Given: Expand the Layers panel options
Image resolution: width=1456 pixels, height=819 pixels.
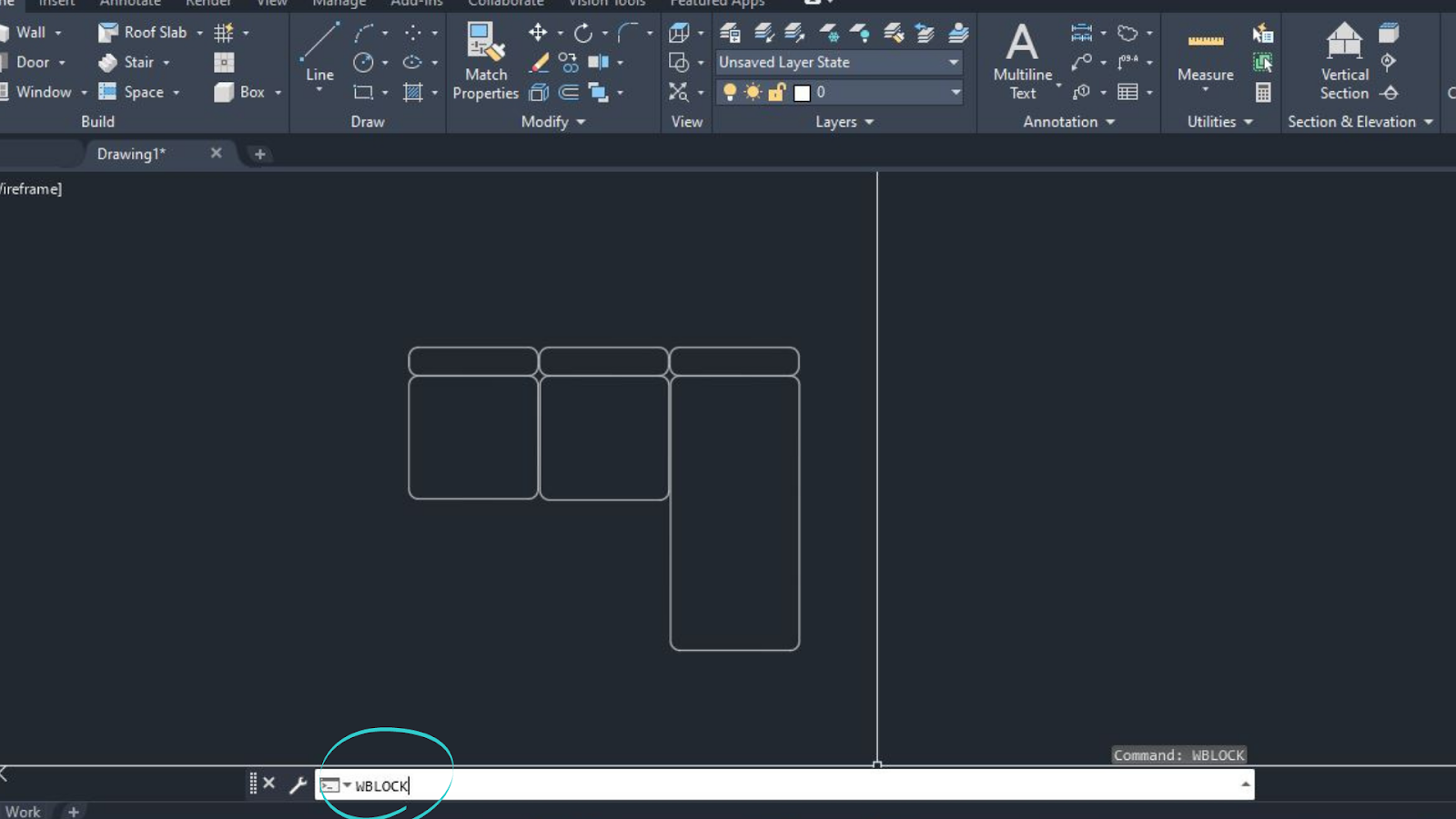Looking at the screenshot, I should pos(869,121).
